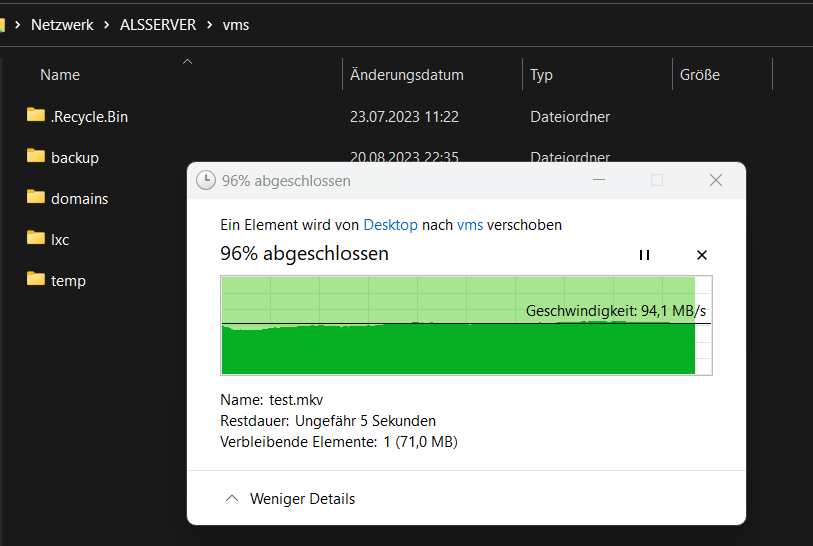Screen dimensions: 813x546
Task: Cancel the file move operation
Action: tap(702, 255)
